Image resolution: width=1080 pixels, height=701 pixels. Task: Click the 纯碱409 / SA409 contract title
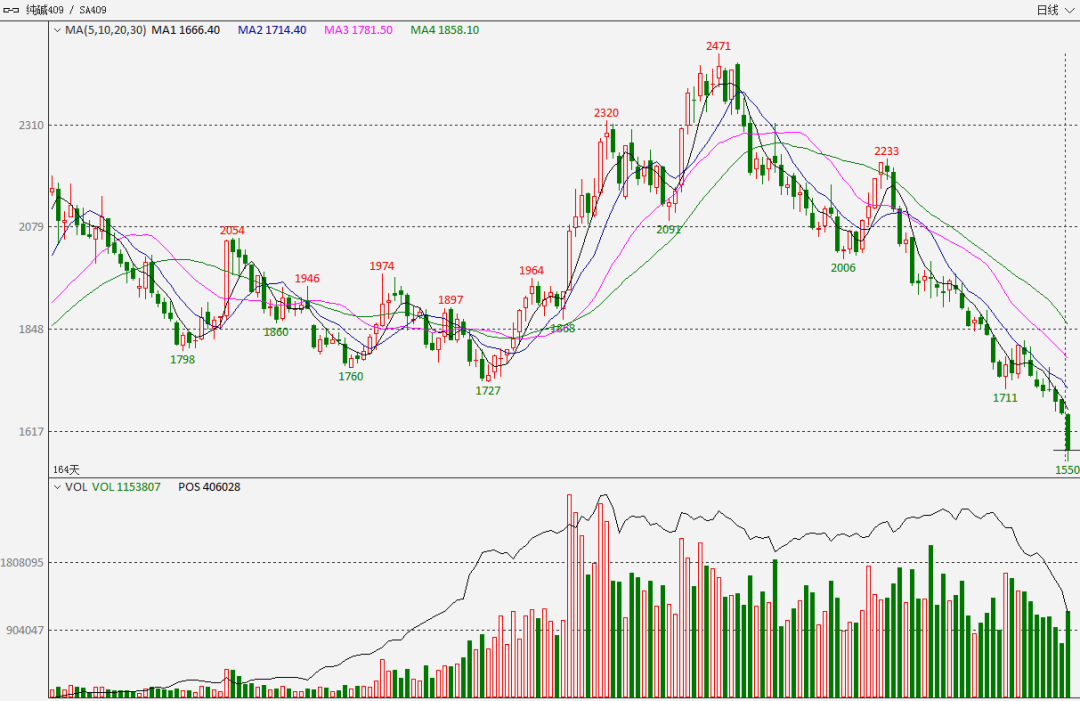(x=66, y=10)
